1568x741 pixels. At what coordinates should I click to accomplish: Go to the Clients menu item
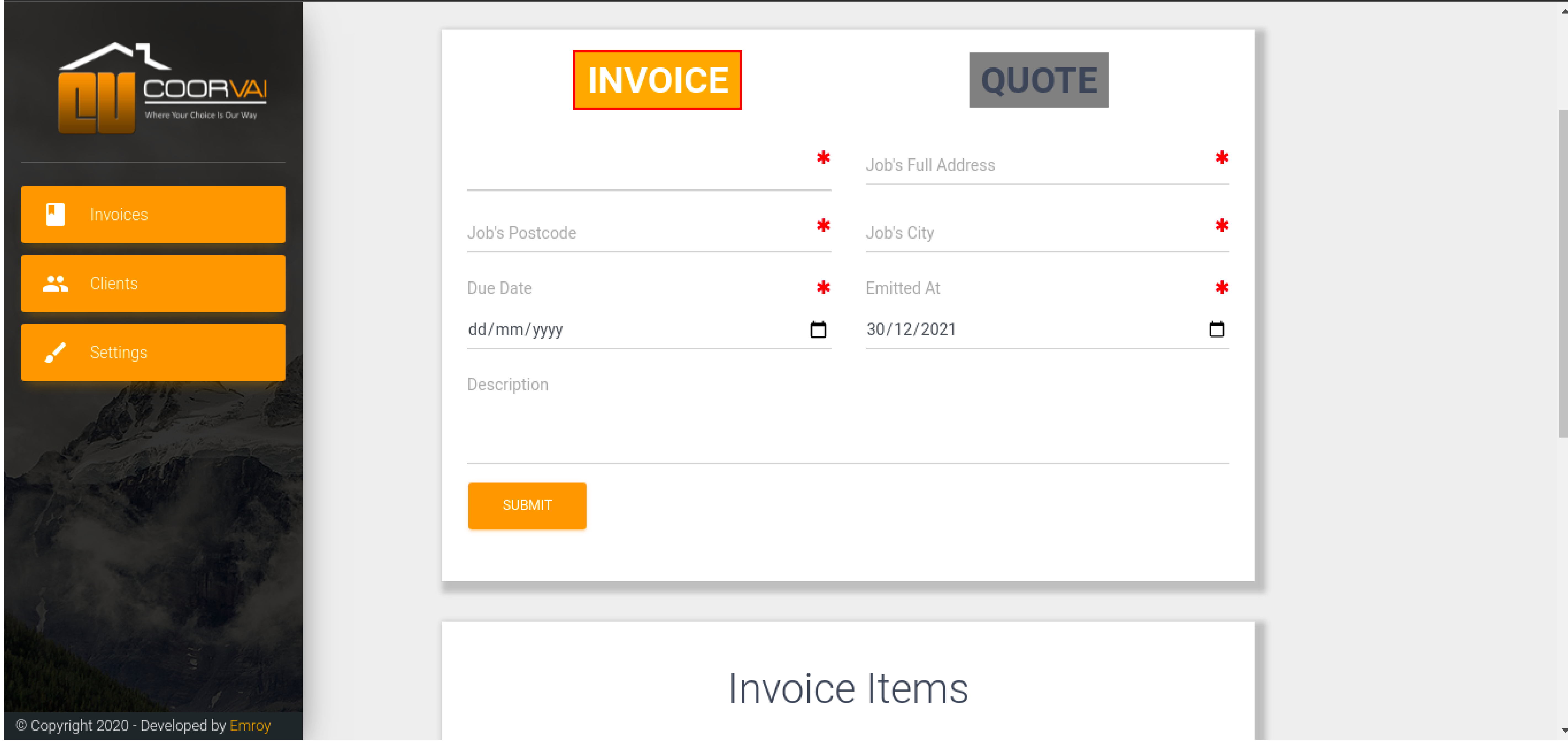153,284
